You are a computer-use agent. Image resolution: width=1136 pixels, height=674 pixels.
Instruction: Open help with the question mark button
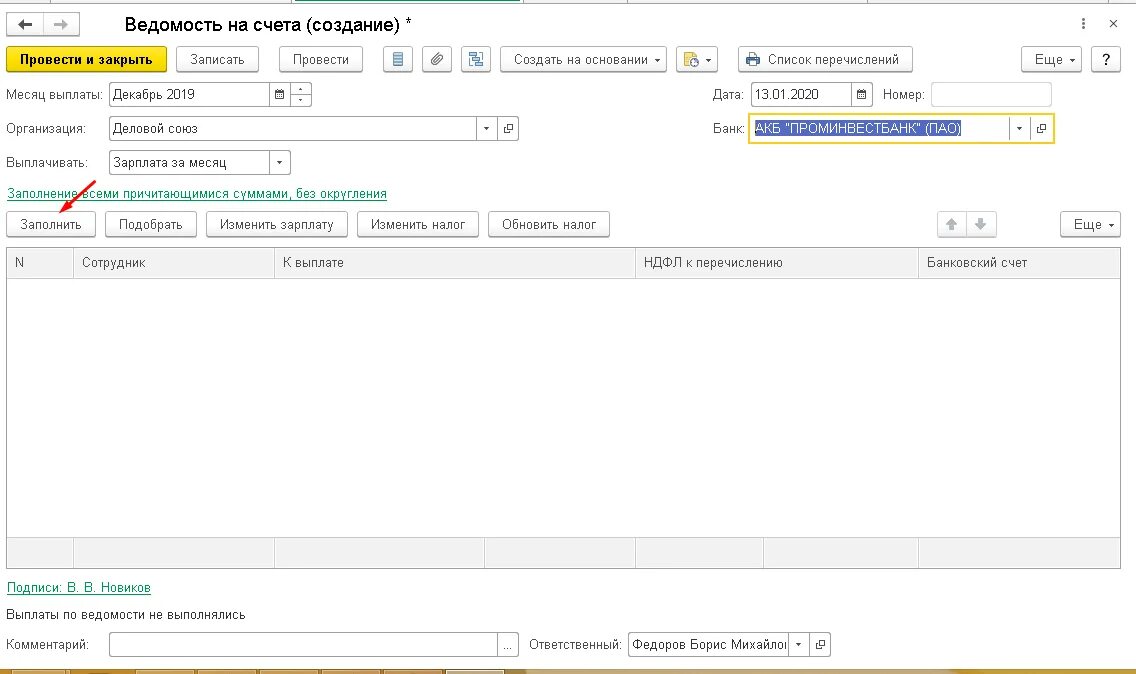click(x=1106, y=59)
